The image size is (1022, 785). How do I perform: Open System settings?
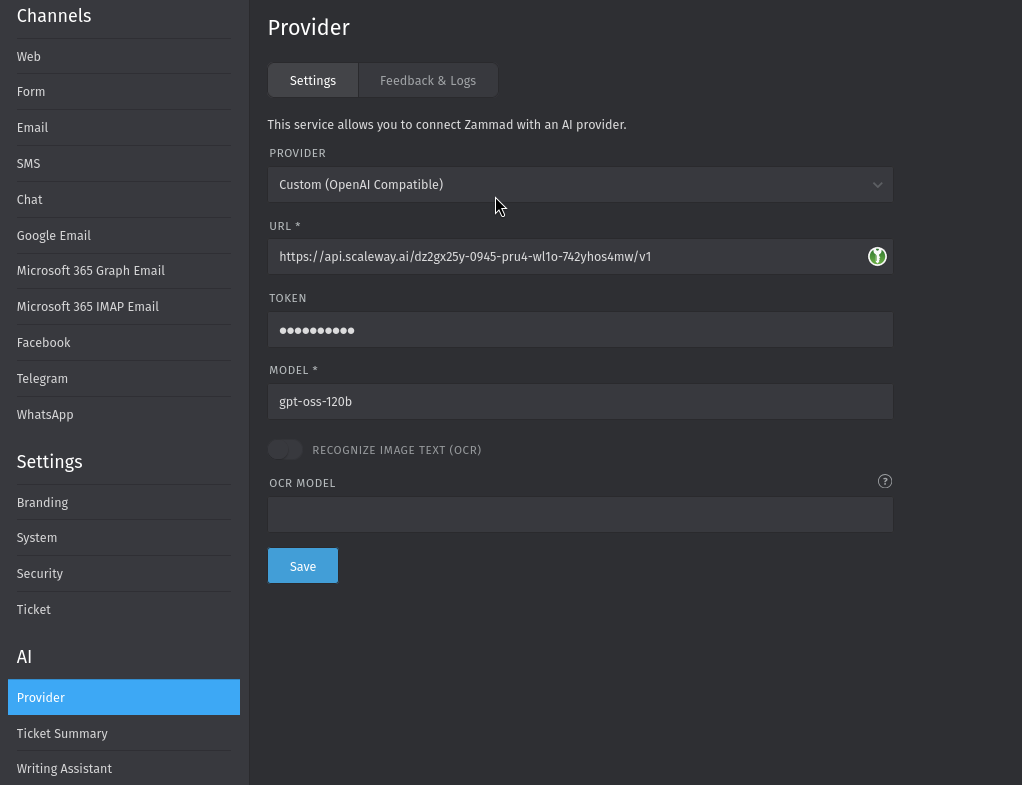(x=36, y=537)
